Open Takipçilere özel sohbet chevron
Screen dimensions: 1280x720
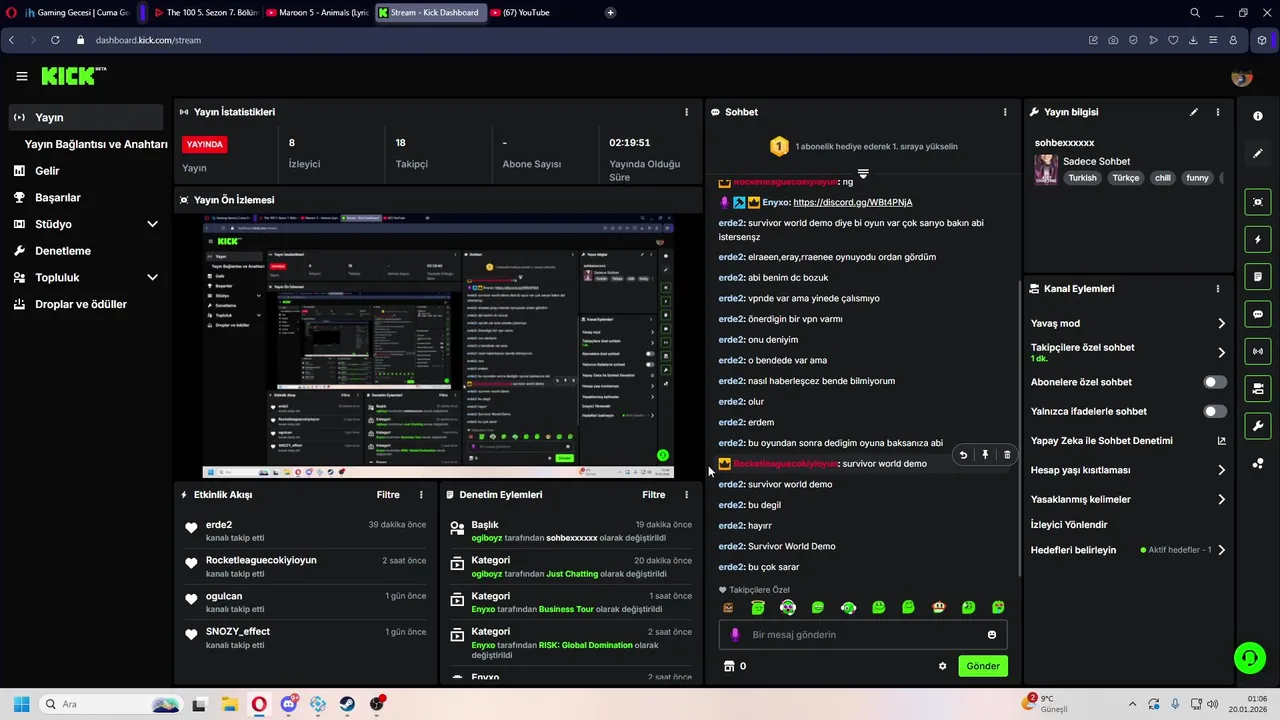coord(1221,352)
